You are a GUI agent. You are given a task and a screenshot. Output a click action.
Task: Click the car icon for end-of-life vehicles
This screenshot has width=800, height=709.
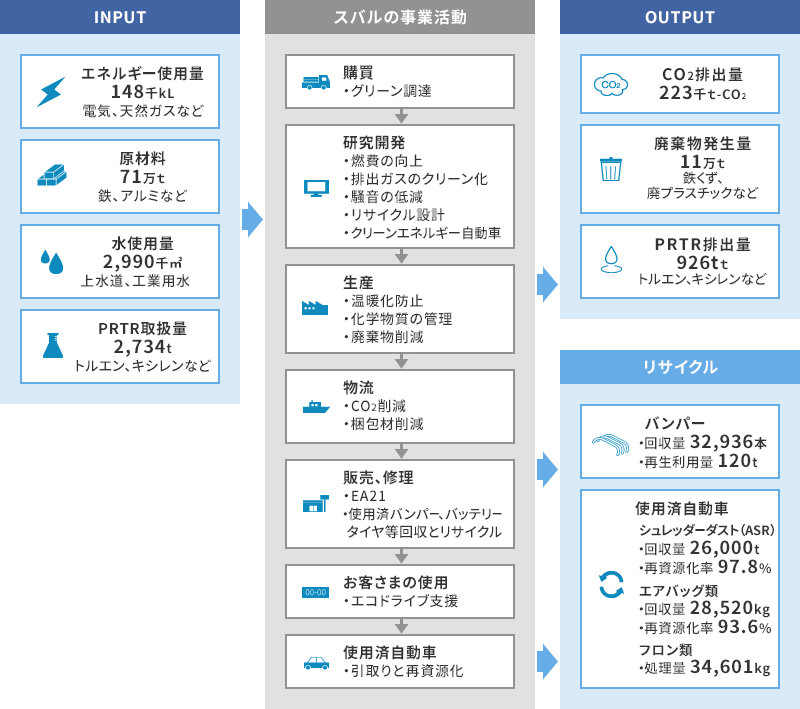coord(316,663)
